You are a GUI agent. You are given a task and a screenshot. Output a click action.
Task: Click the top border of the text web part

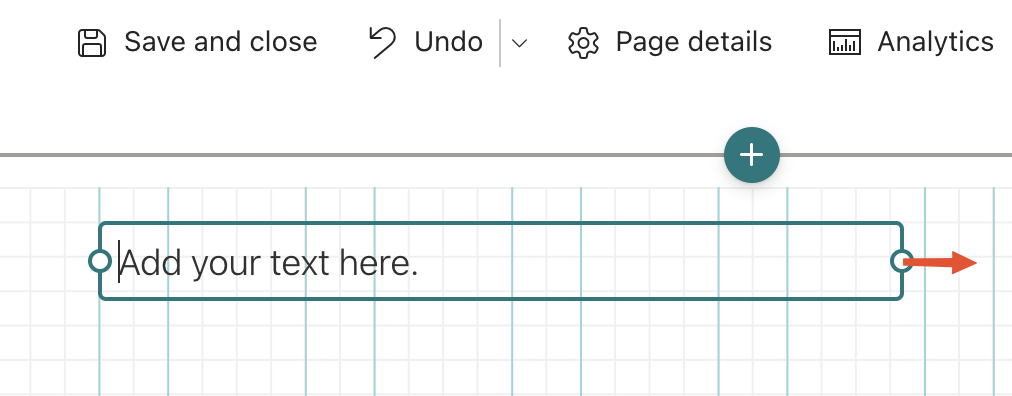pos(501,224)
